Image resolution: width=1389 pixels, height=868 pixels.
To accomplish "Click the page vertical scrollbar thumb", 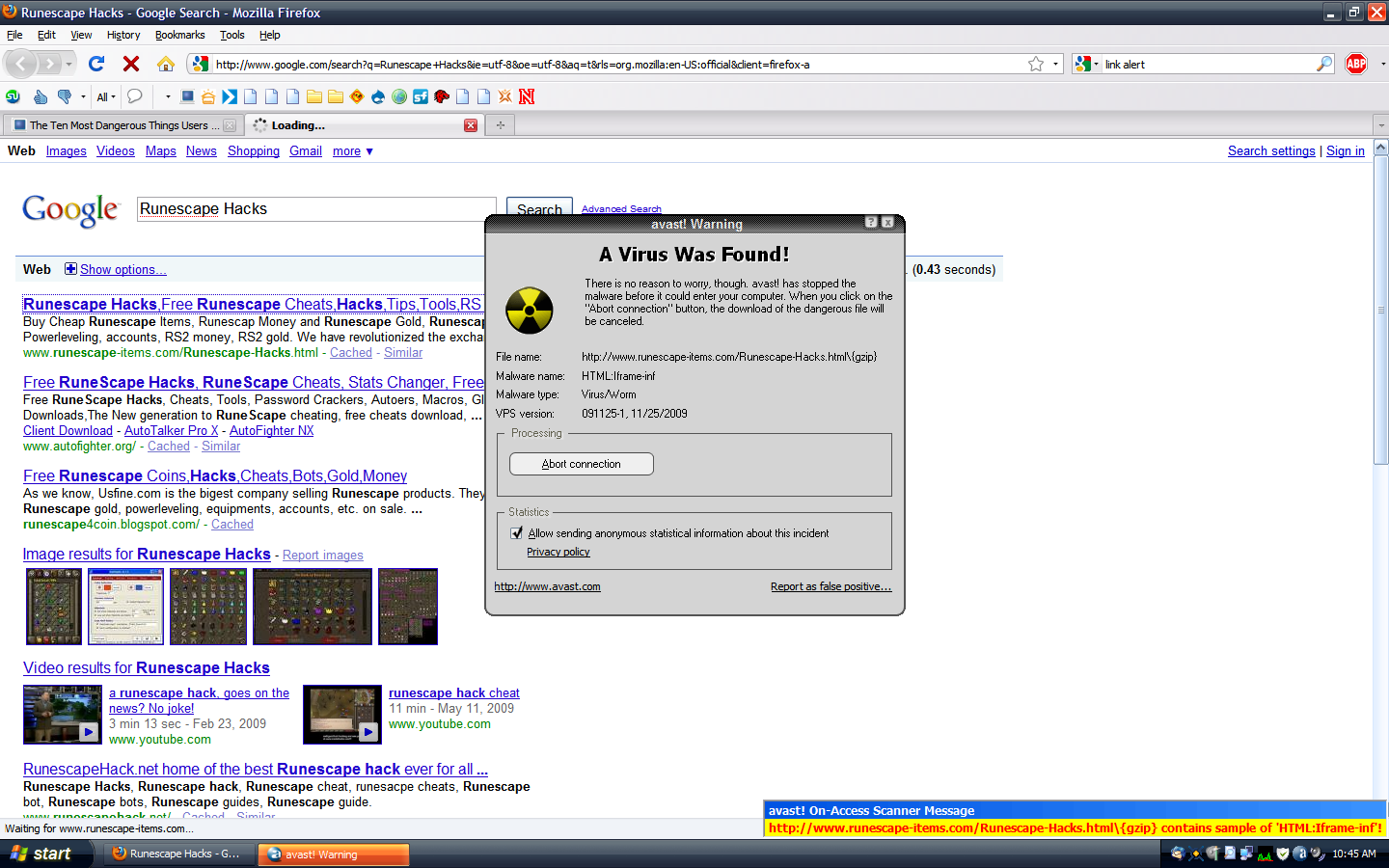I will (x=1381, y=312).
